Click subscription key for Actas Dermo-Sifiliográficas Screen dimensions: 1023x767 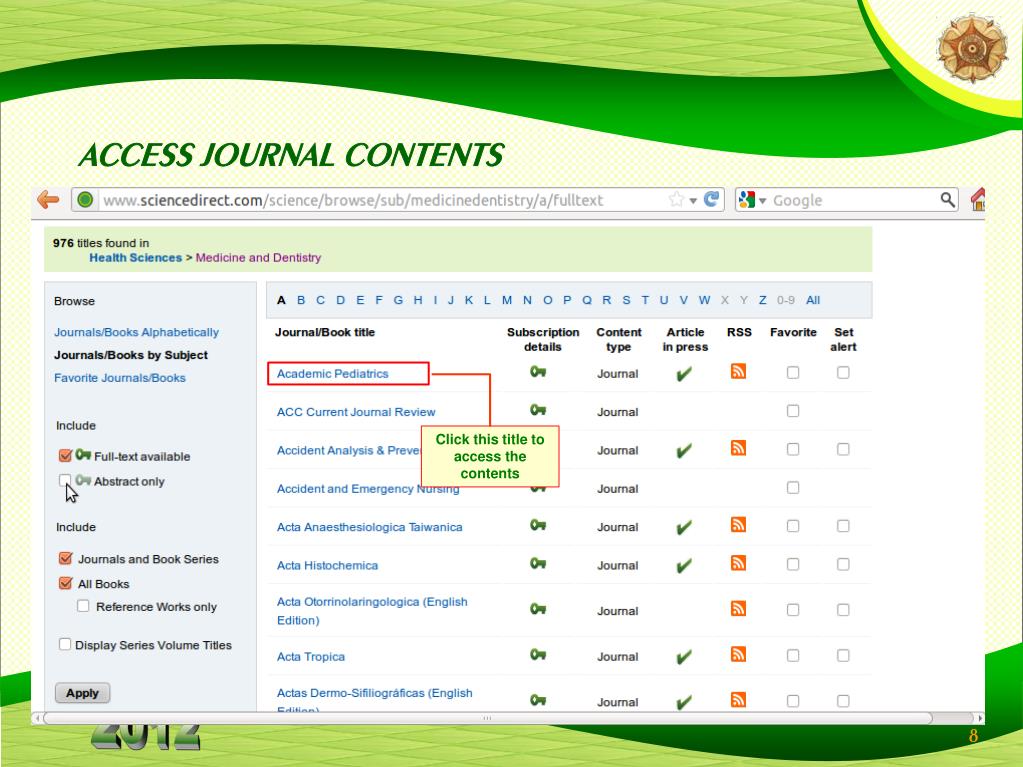[538, 700]
